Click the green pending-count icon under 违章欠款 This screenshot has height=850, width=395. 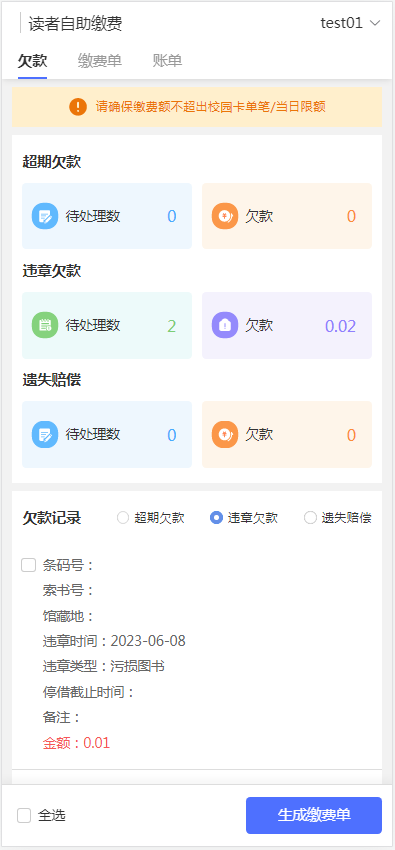pyautogui.click(x=45, y=325)
